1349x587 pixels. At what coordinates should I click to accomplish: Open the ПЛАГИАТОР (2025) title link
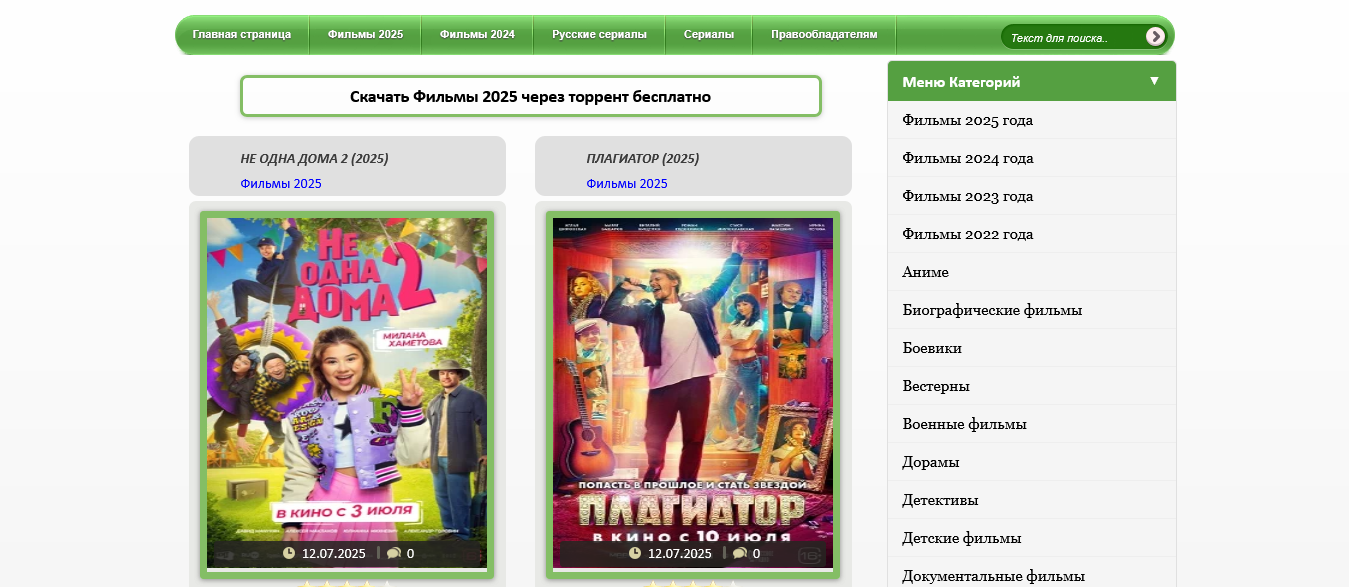pos(642,158)
